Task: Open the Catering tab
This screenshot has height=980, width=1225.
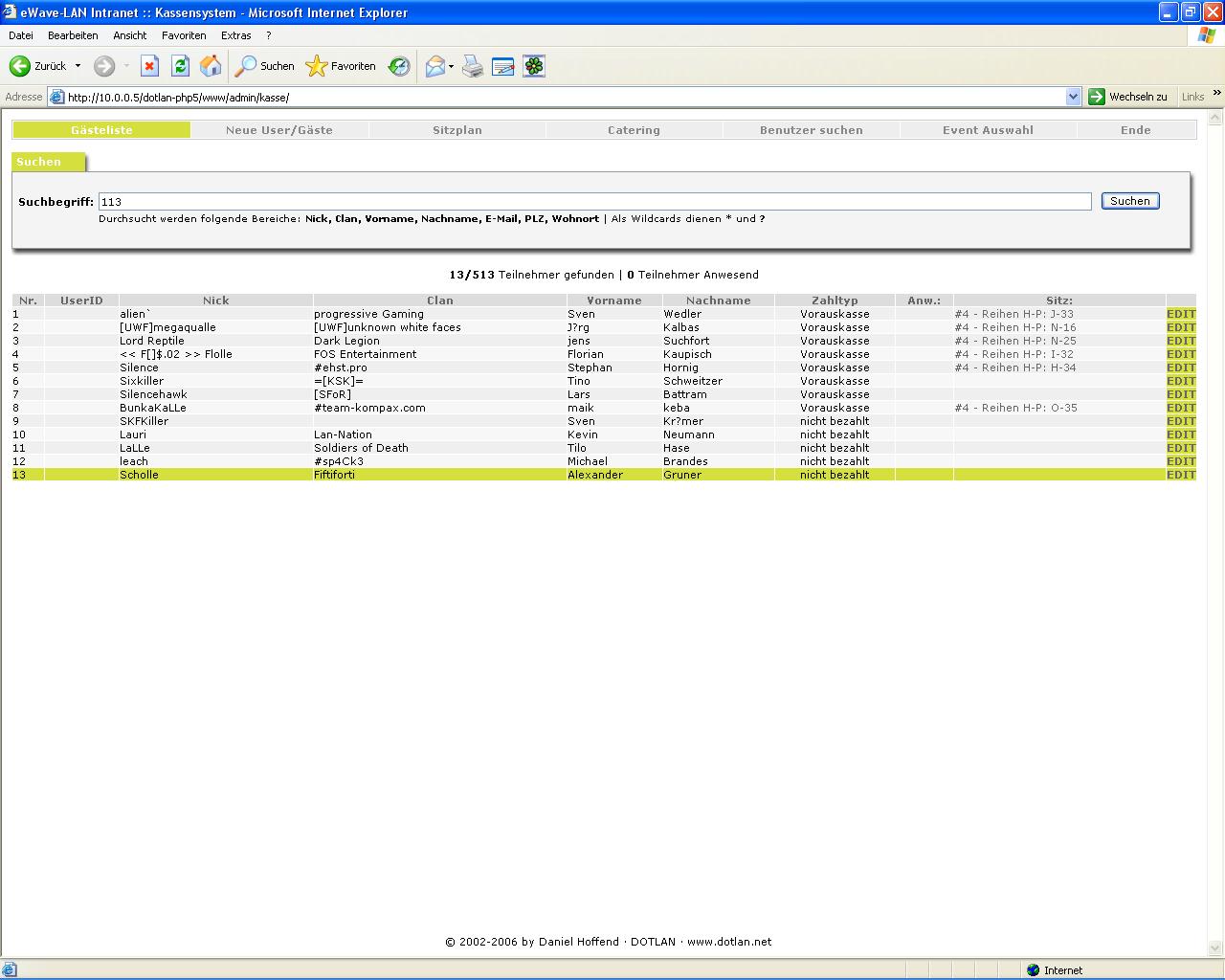Action: pos(634,130)
